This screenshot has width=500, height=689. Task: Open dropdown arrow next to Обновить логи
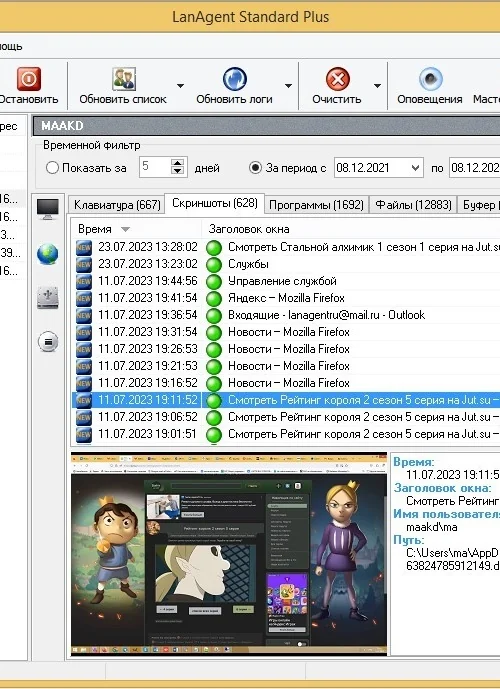point(288,86)
